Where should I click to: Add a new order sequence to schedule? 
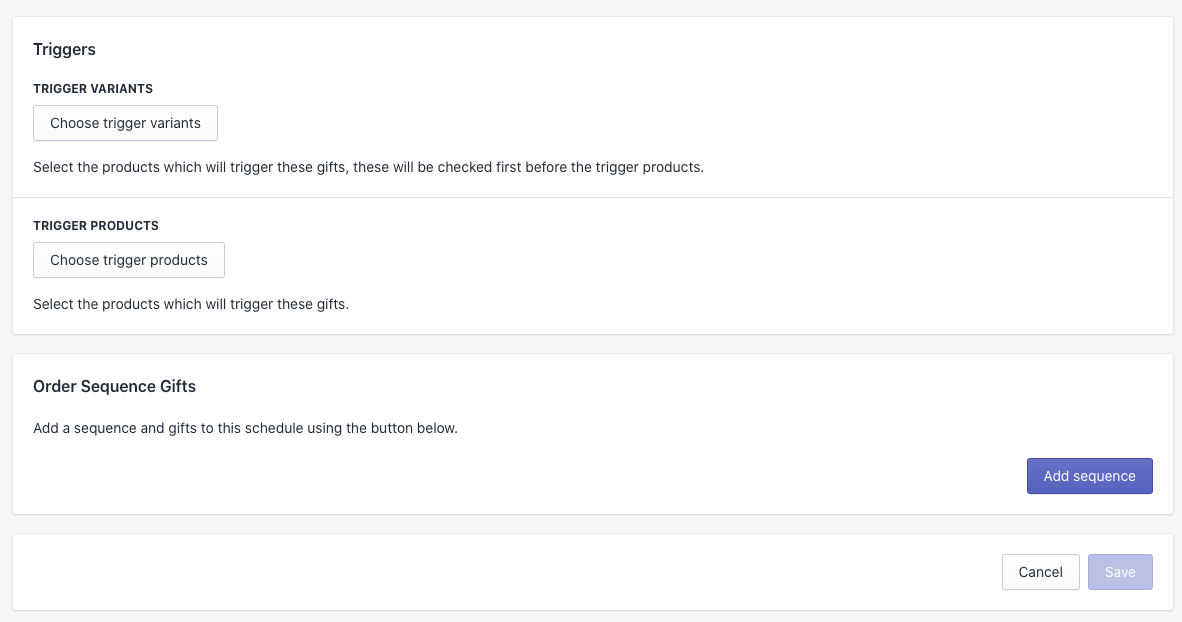point(1089,476)
